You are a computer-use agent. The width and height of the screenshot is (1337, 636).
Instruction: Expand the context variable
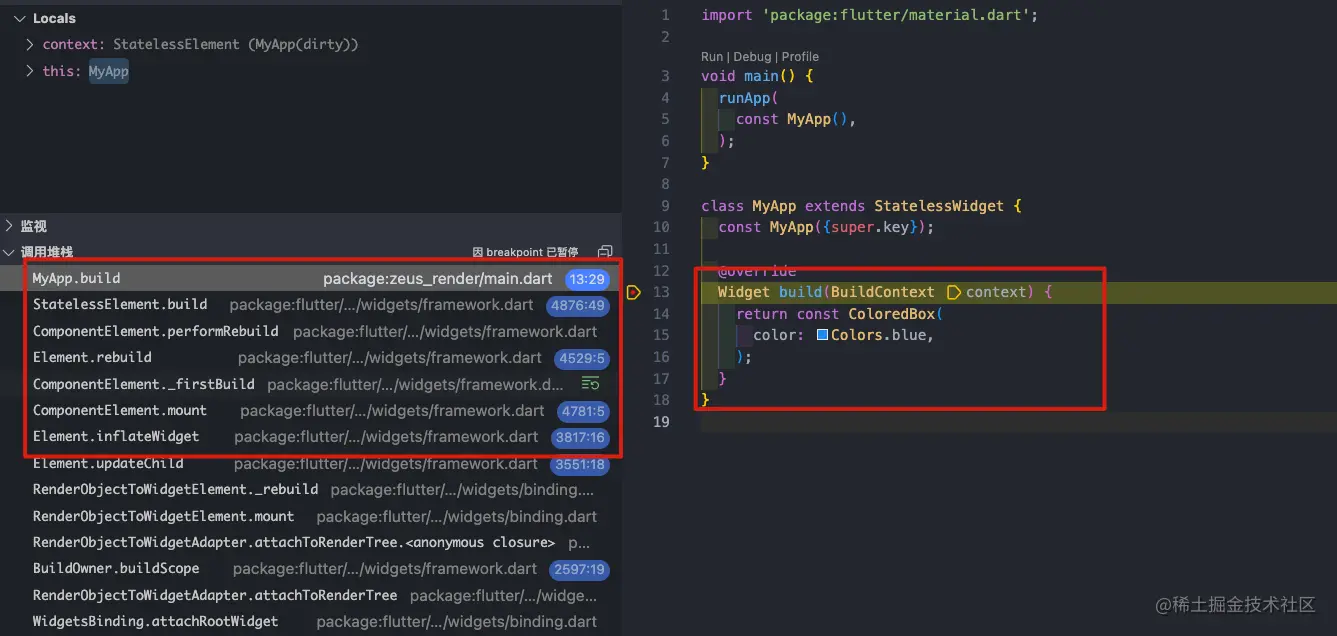point(30,45)
